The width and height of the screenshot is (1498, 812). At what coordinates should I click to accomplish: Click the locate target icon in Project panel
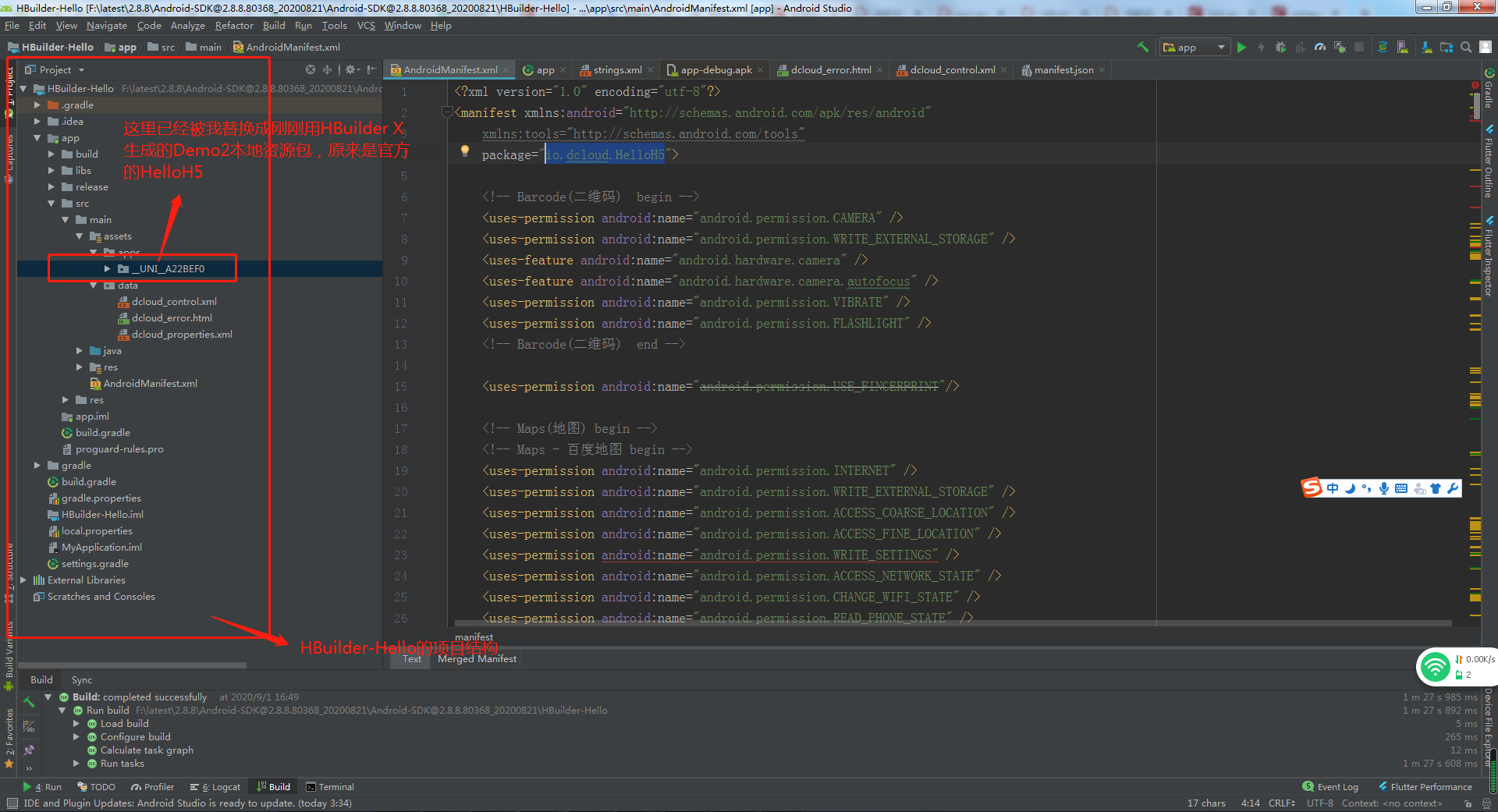coord(311,69)
